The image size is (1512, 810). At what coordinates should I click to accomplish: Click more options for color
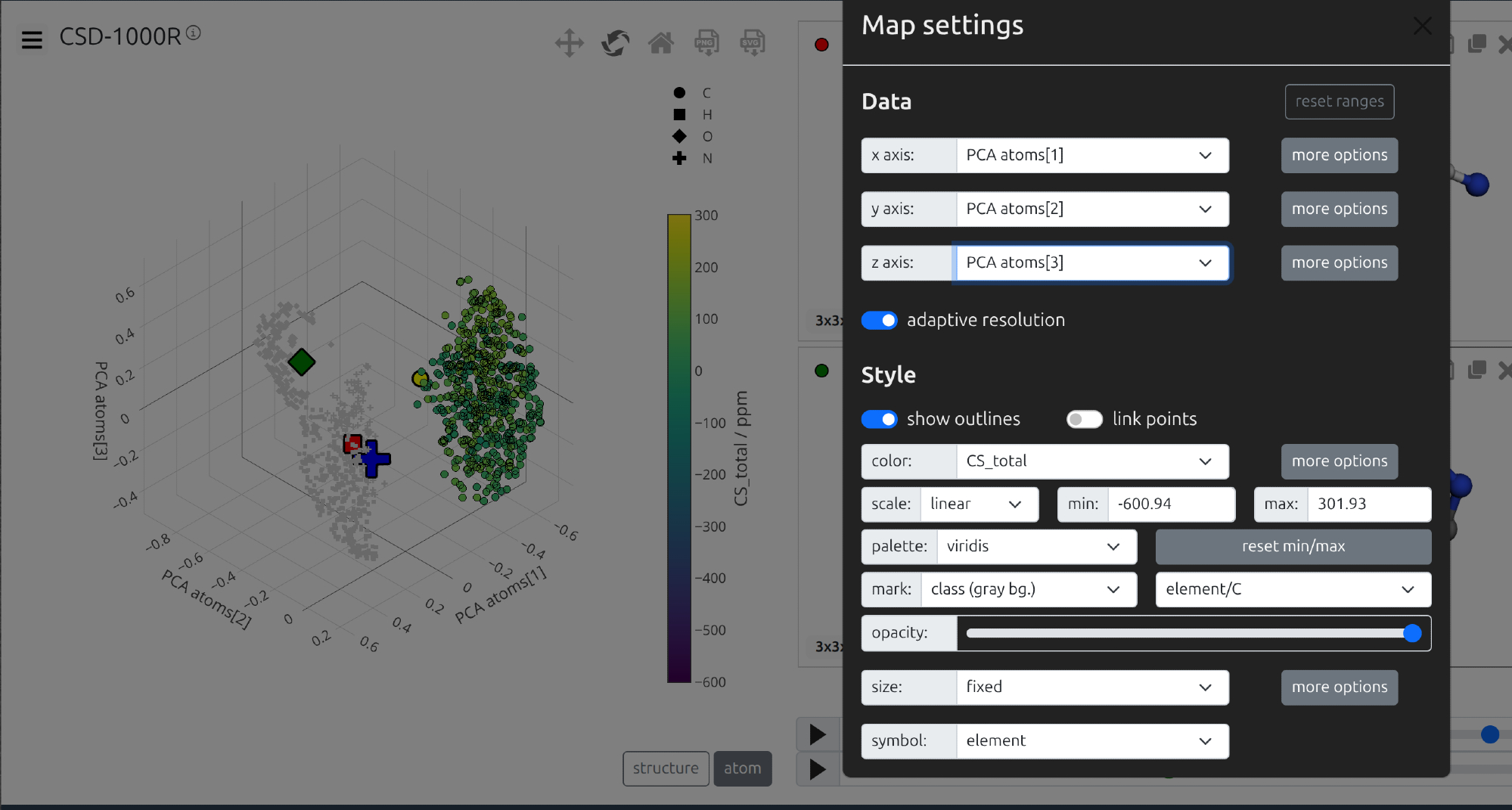click(x=1339, y=461)
